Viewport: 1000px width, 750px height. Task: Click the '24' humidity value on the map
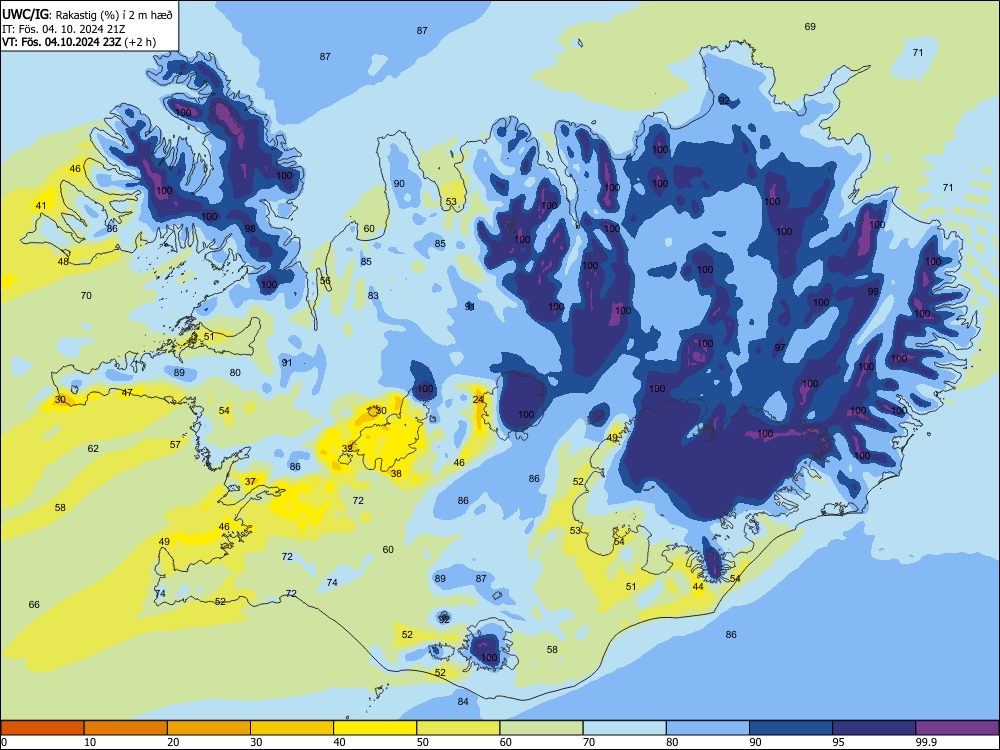click(x=478, y=400)
